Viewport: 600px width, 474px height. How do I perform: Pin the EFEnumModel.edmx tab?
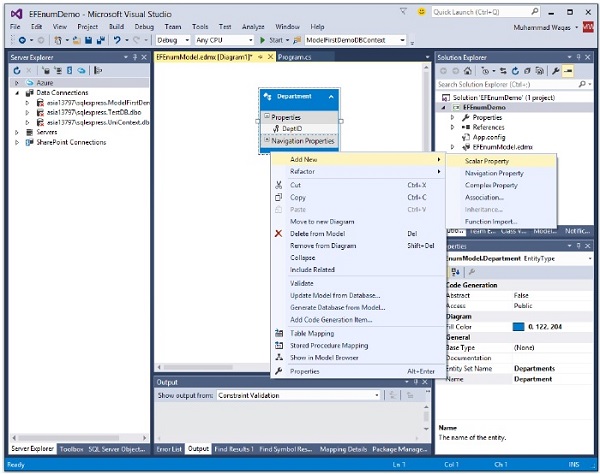point(260,57)
